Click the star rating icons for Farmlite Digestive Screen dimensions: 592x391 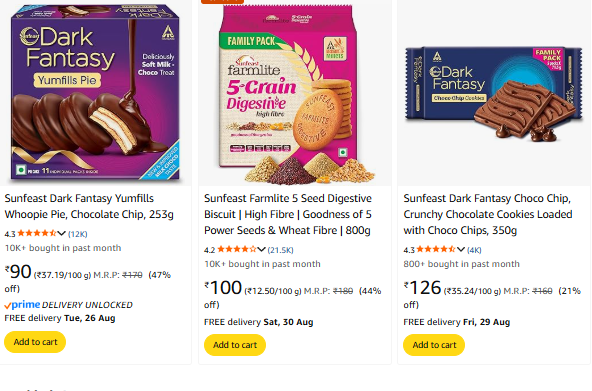(237, 249)
